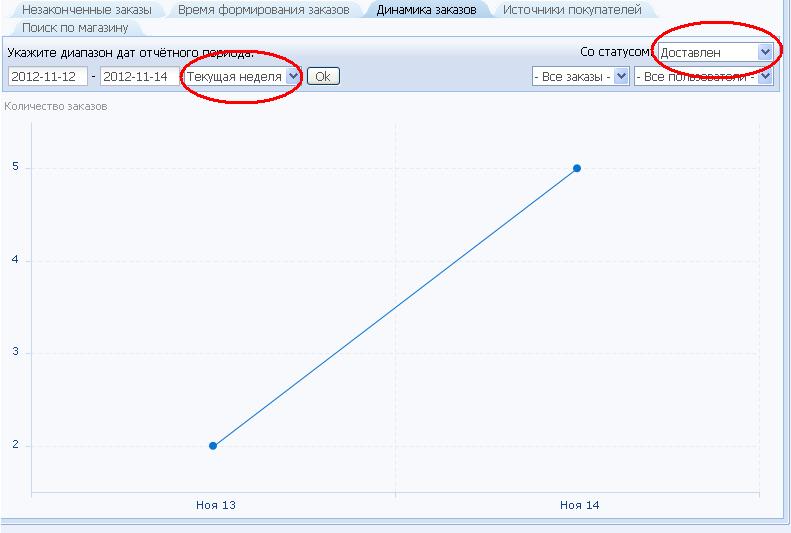Viewport: 791px width, 533px height.
Task: Open the Все пользователи dropdown
Action: (702, 76)
